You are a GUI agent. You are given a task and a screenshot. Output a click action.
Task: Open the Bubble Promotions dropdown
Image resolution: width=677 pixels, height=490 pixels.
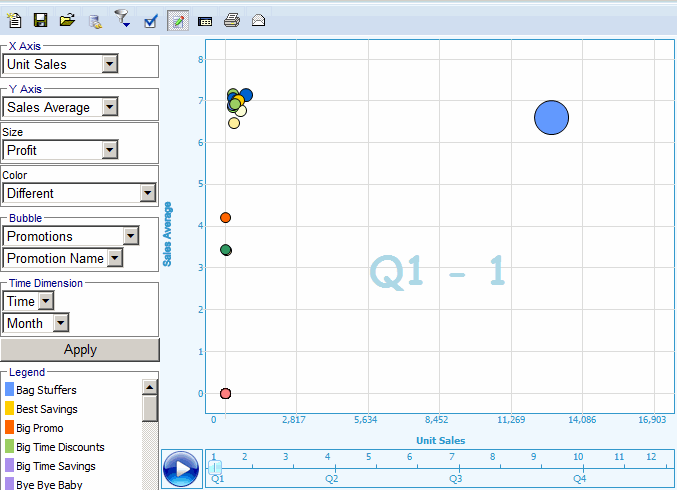pos(131,236)
